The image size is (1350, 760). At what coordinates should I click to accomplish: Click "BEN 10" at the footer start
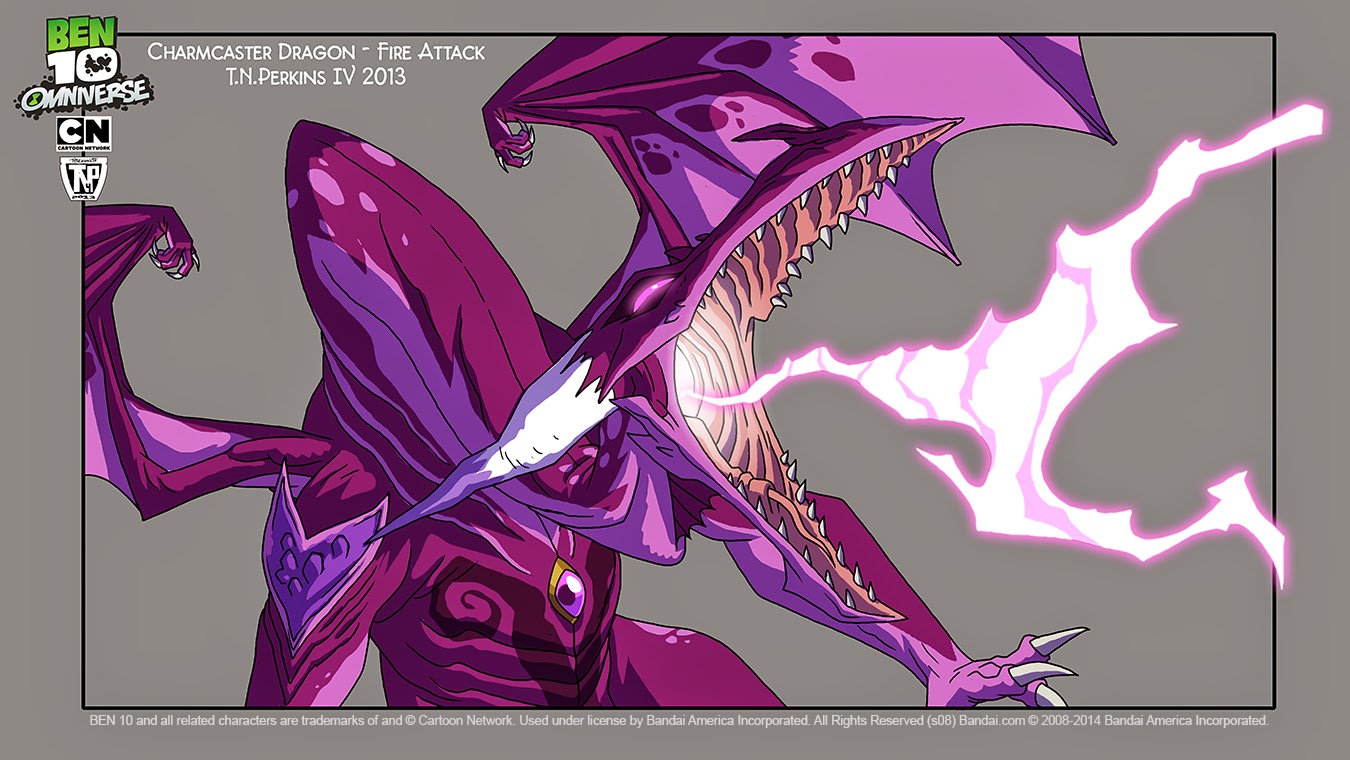pyautogui.click(x=112, y=720)
